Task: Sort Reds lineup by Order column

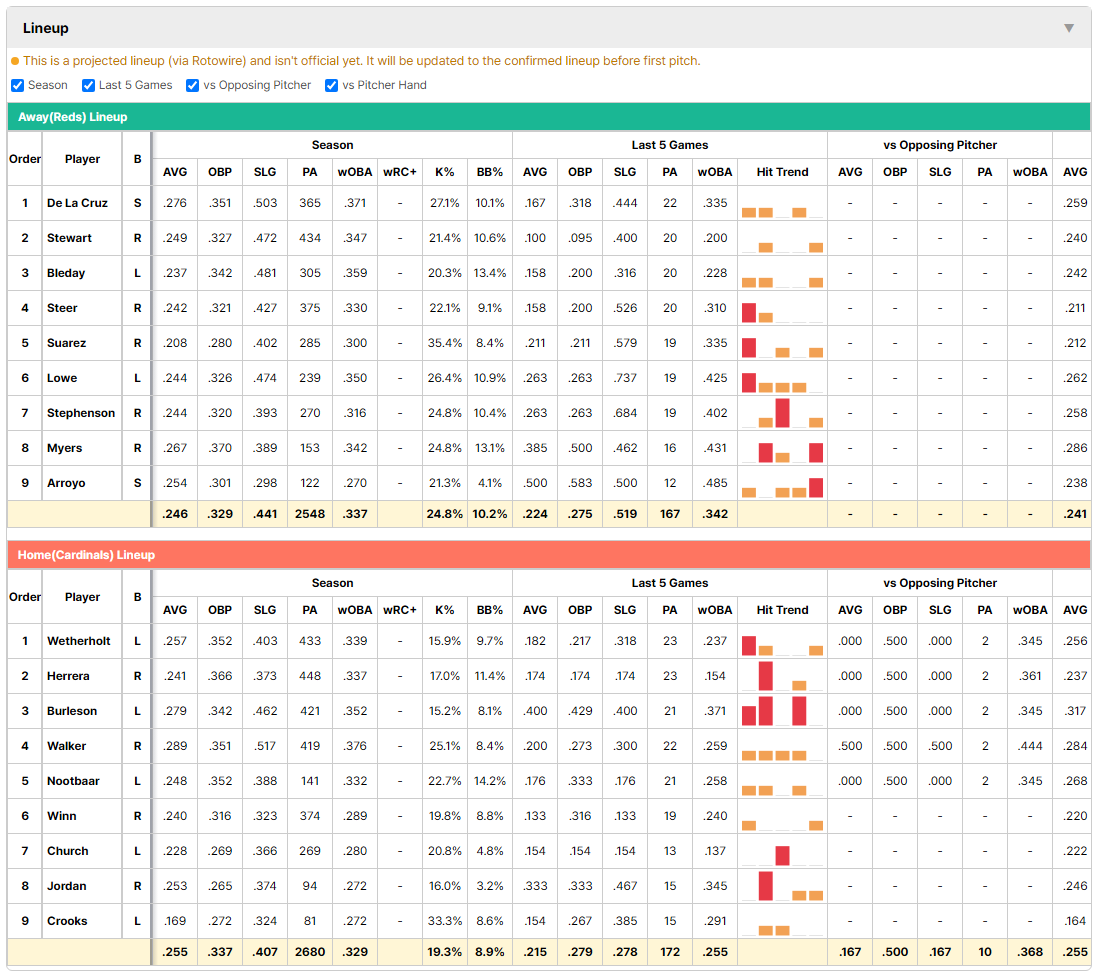Action: point(25,159)
